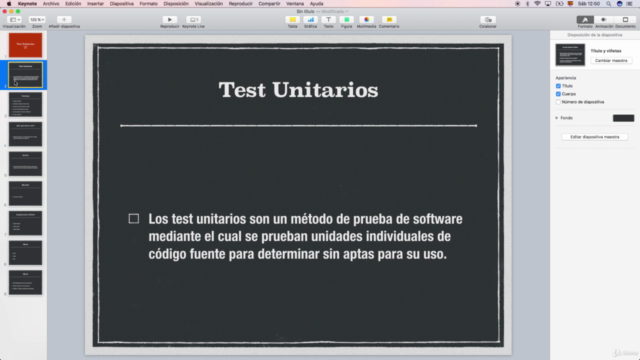Open the Ventana menu
640x360 pixels.
click(295, 4)
